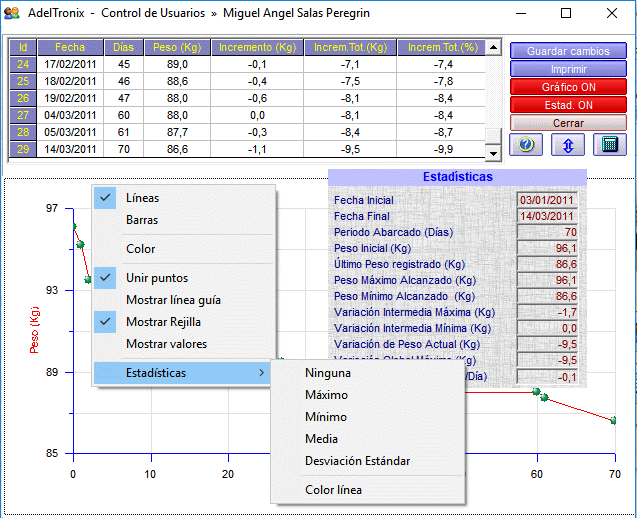The image size is (637, 518).
Task: Turn off Gráfico ON toggle button
Action: 567,87
